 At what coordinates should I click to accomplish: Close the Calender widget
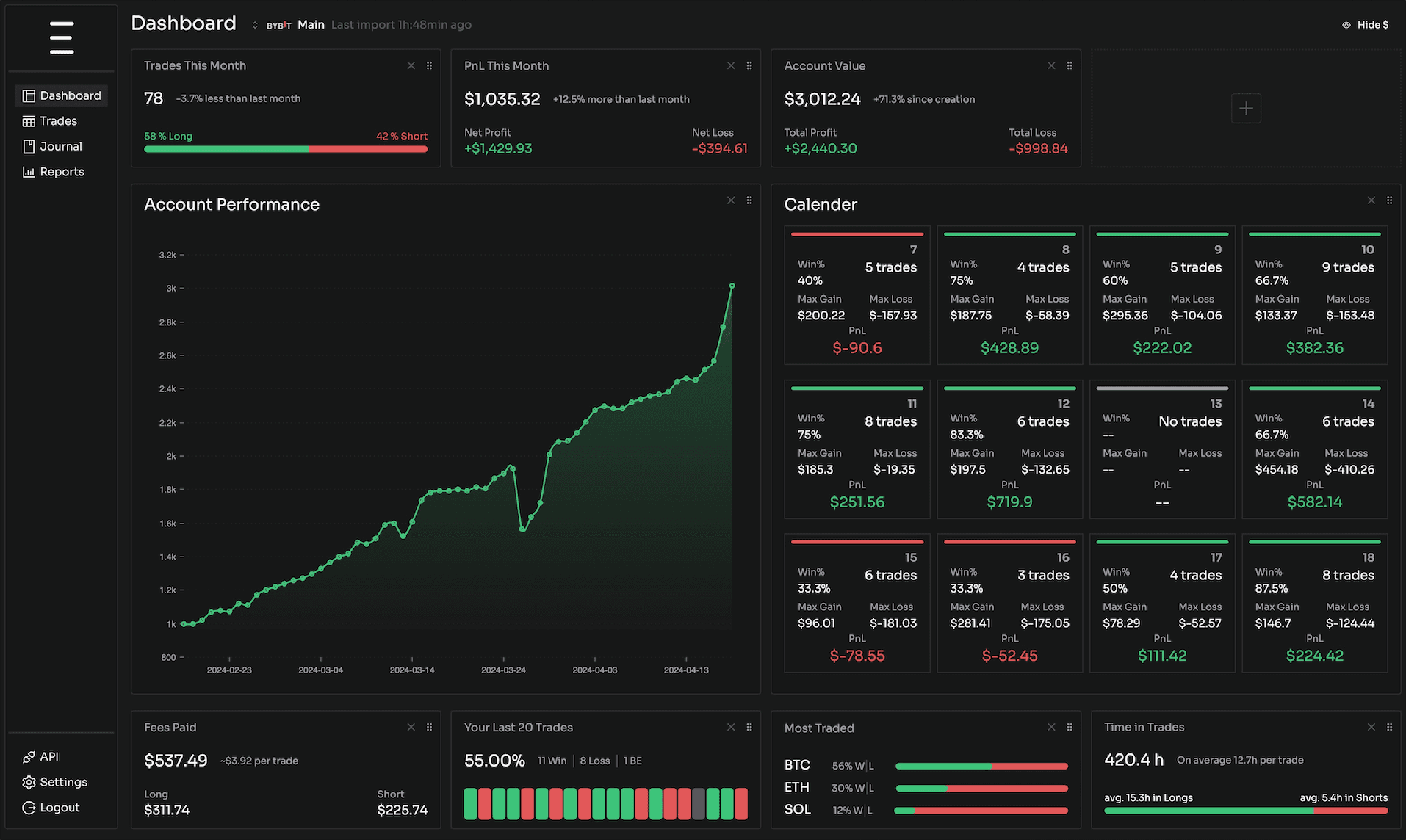click(1371, 200)
